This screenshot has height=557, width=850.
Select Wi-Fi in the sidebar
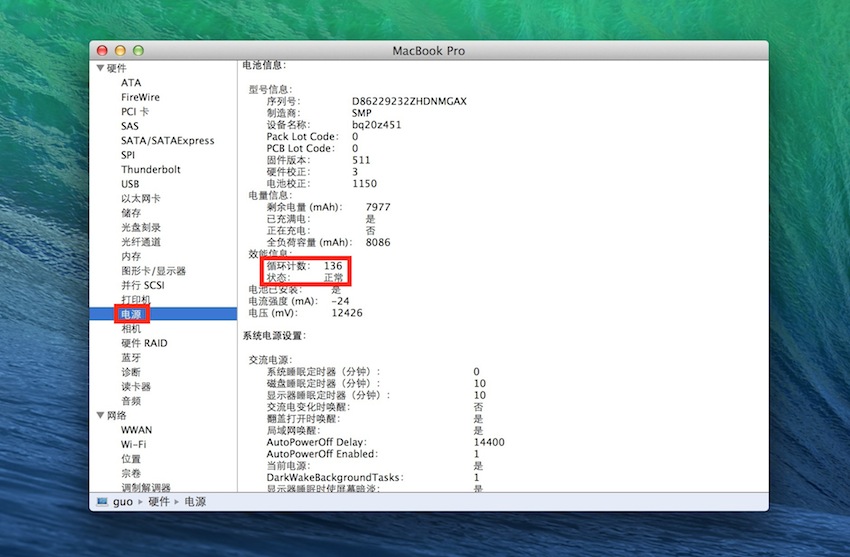coord(134,444)
